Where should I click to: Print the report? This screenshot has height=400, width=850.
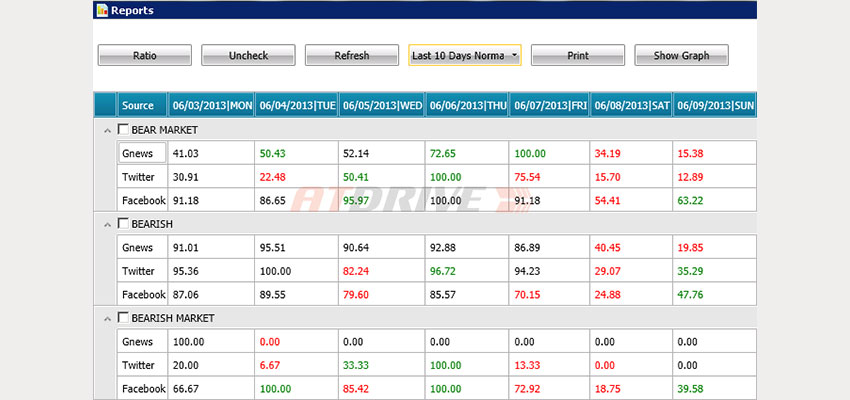tap(578, 55)
